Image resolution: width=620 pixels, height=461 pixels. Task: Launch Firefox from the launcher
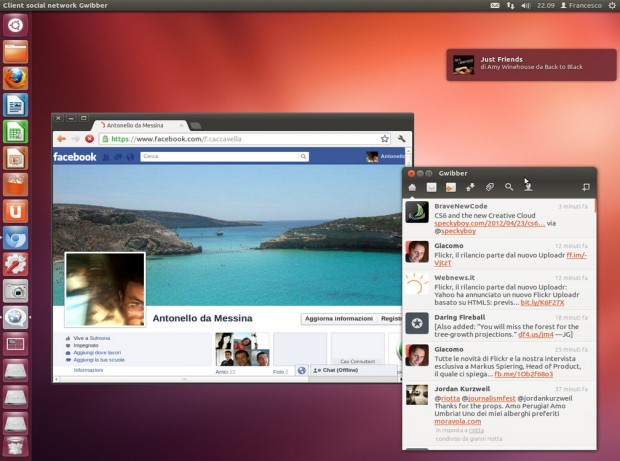15,78
